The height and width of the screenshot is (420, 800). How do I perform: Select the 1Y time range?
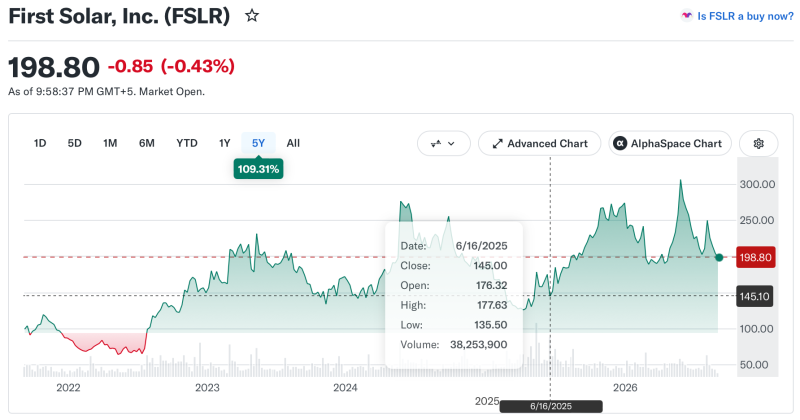(224, 143)
